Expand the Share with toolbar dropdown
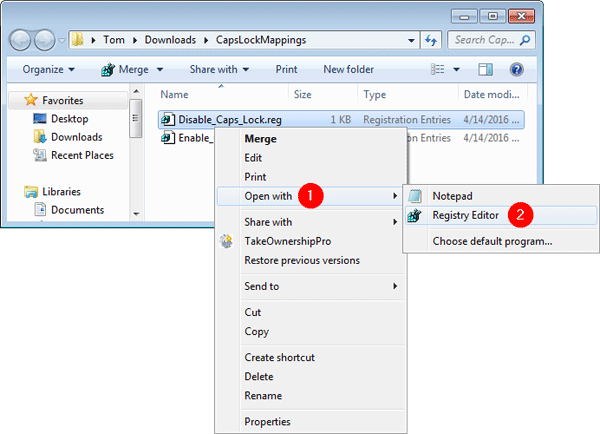Screen dimensions: 600x434 click(219, 70)
